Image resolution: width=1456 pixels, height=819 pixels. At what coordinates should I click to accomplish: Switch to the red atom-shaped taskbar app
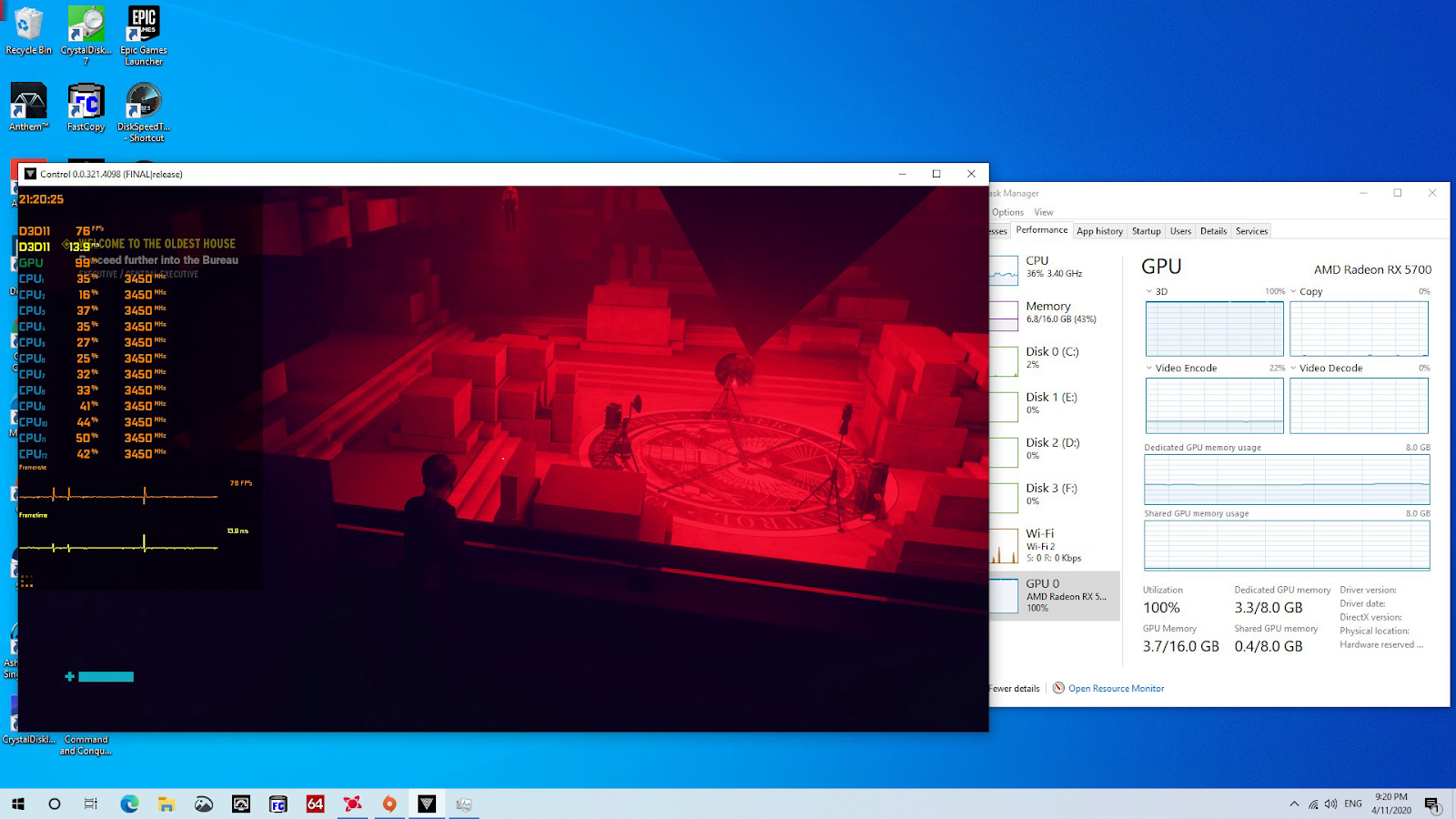[352, 804]
